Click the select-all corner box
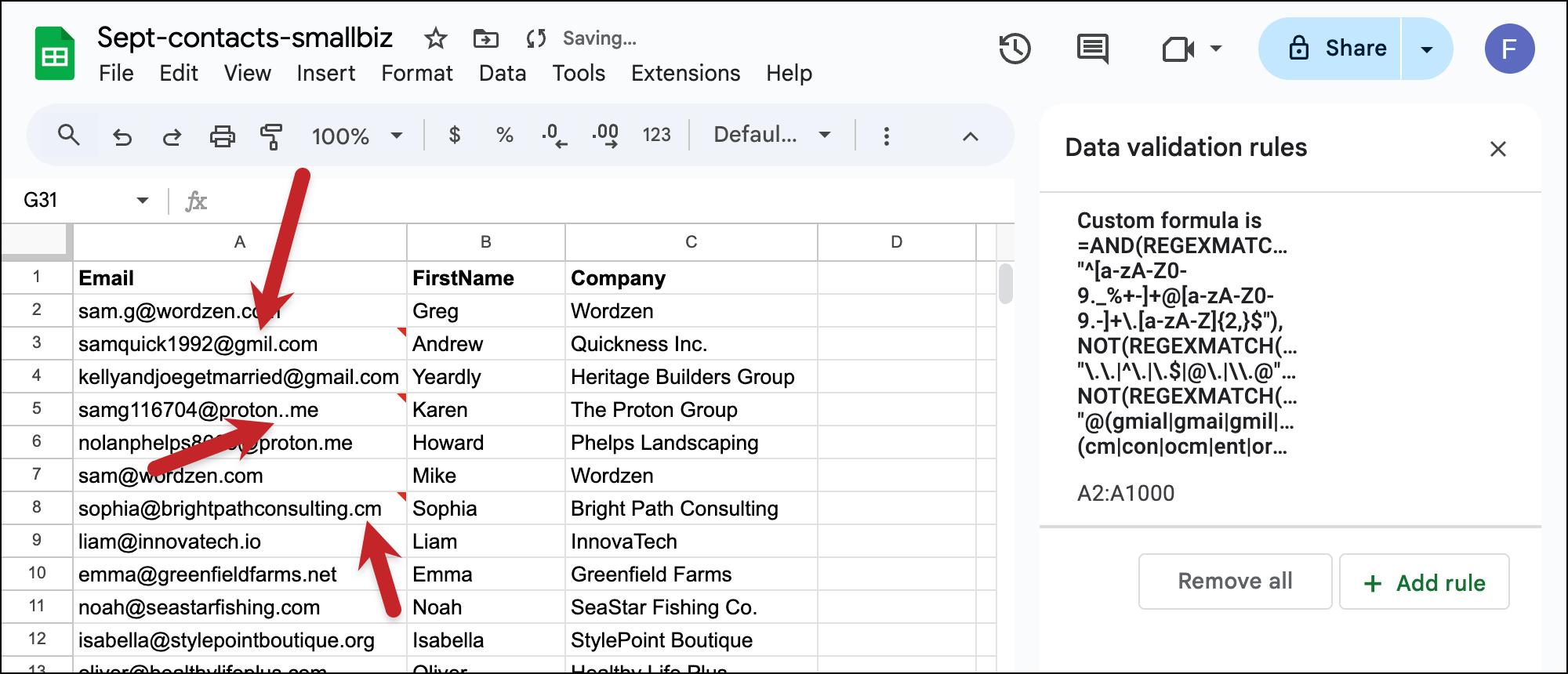 [x=36, y=242]
